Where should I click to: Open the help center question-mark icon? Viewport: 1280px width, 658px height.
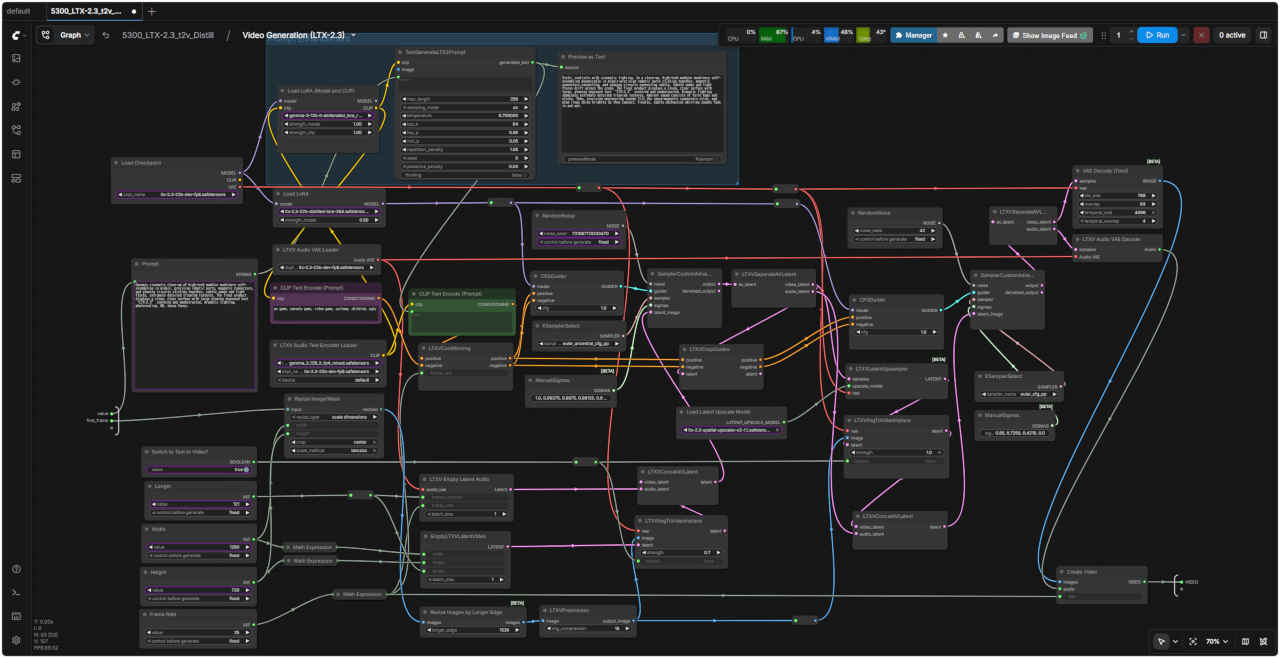pos(16,569)
